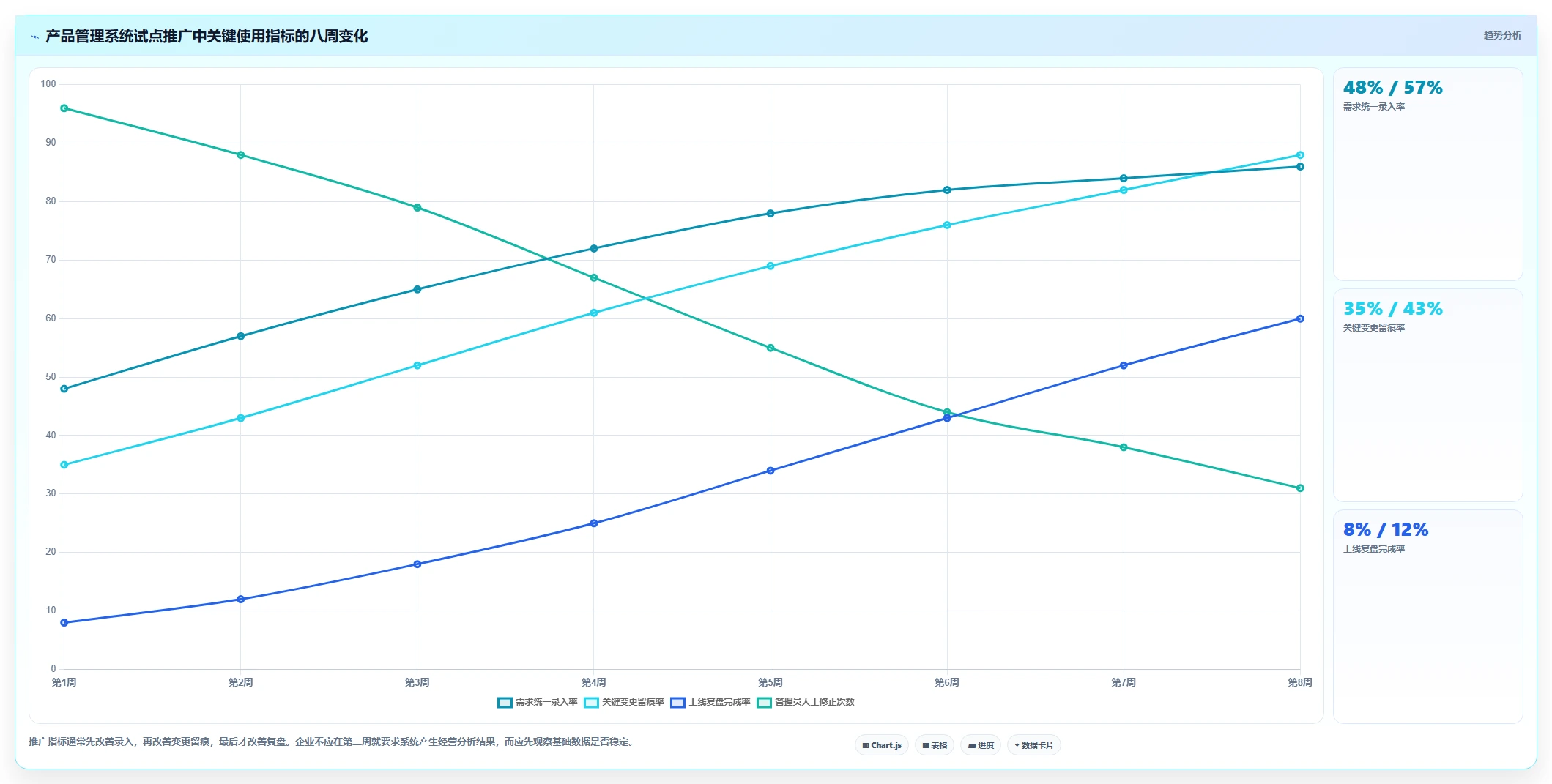Viewport: 1552px width, 784px height.
Task: Click the 第2周 x-axis label
Action: point(241,682)
